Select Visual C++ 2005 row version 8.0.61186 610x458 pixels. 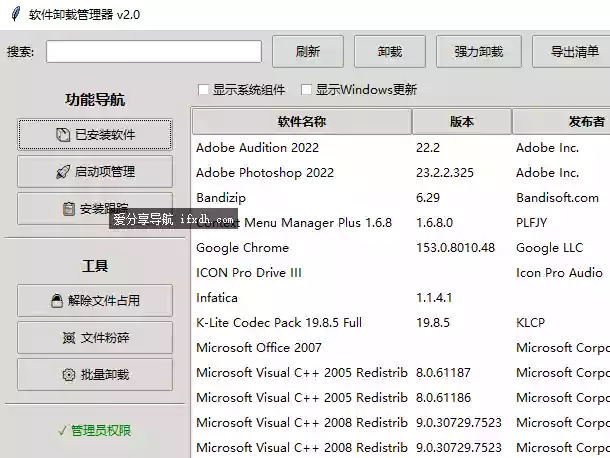(401, 398)
